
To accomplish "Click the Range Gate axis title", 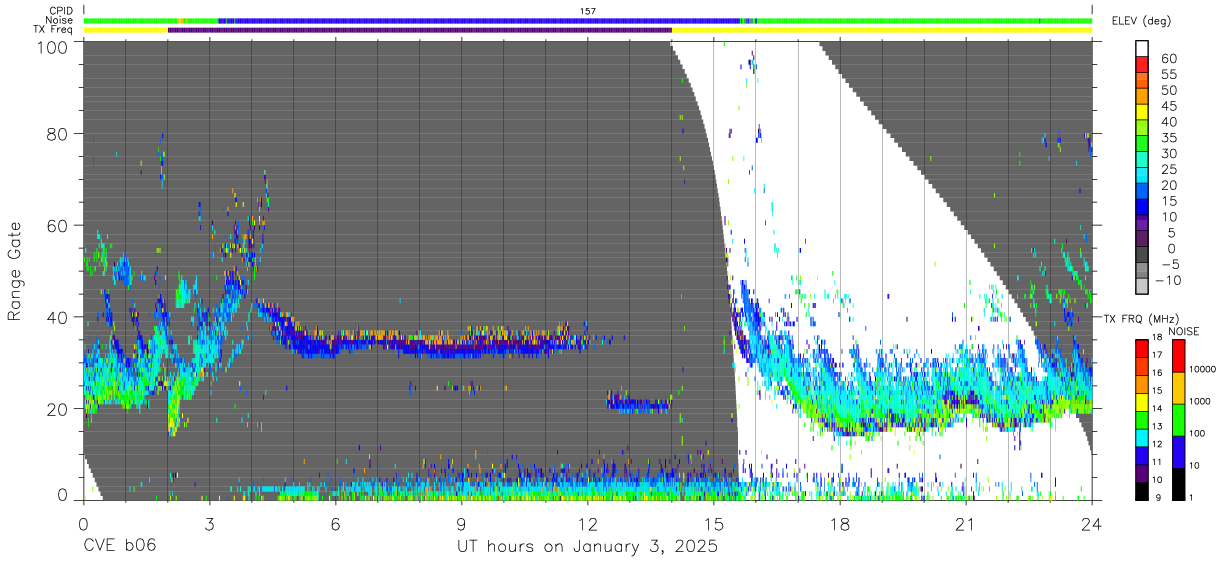I will 15,271.
